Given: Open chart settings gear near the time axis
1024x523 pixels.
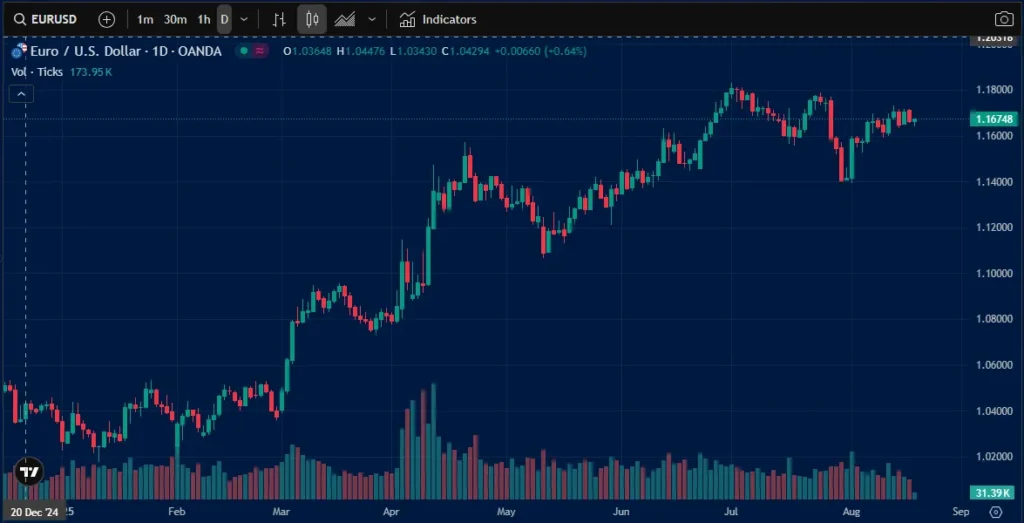Looking at the screenshot, I should pos(995,511).
